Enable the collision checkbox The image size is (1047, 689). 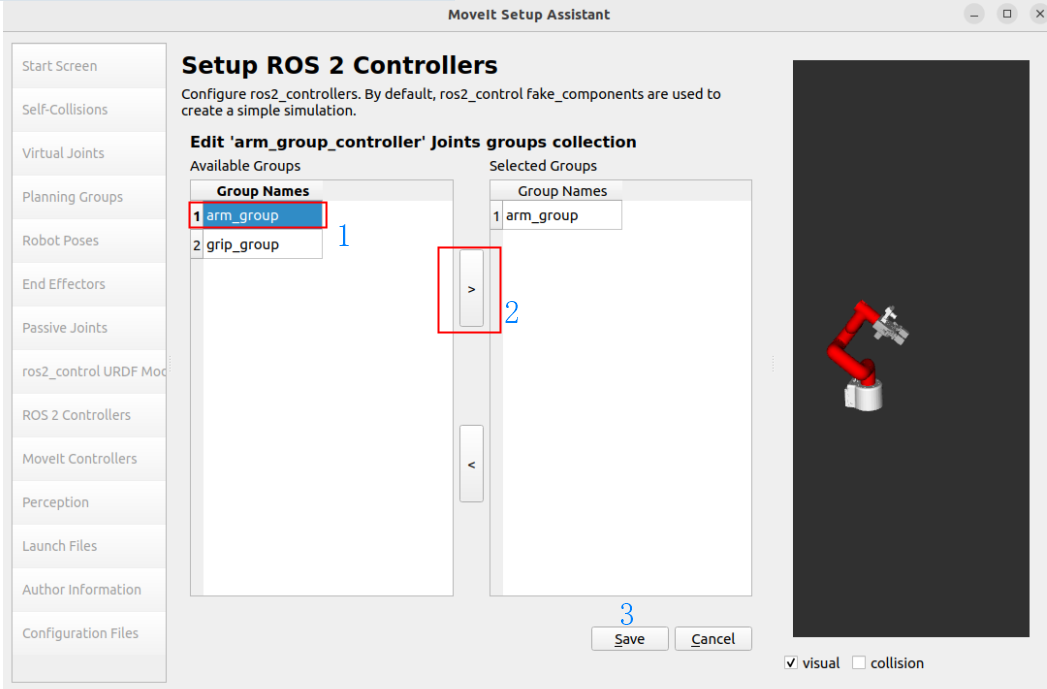coord(859,663)
